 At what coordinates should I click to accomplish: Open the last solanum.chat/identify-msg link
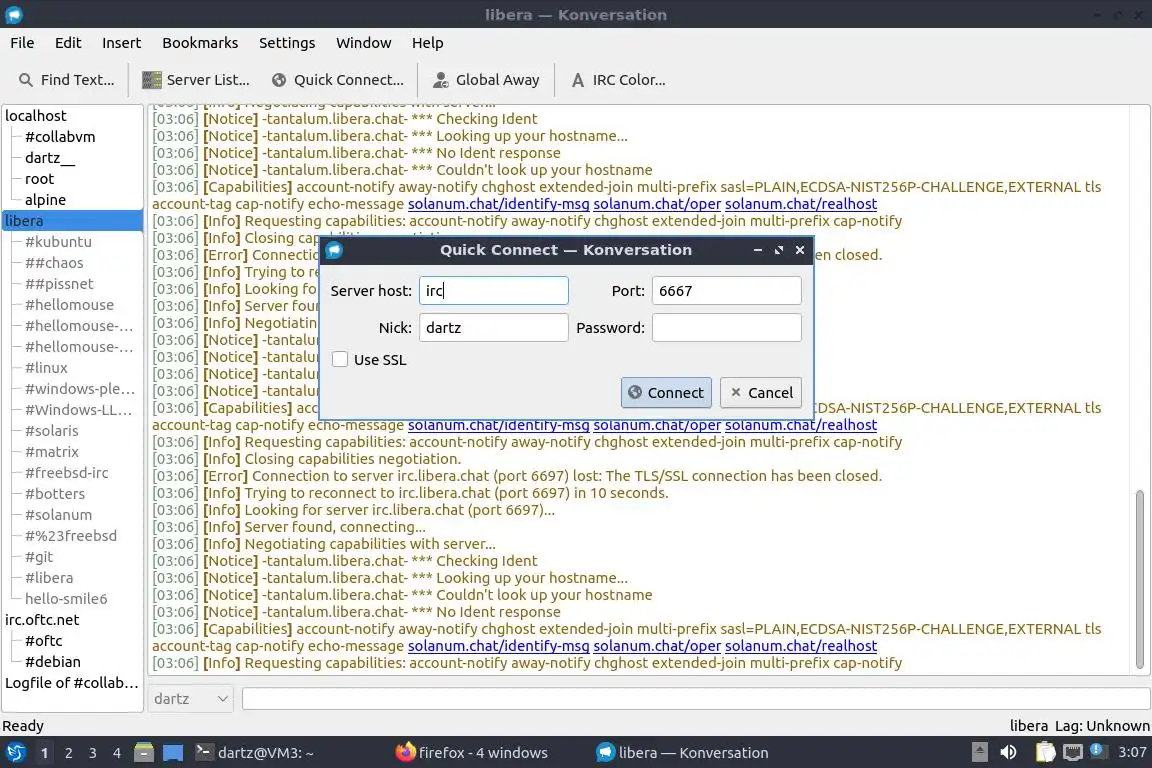coord(498,646)
